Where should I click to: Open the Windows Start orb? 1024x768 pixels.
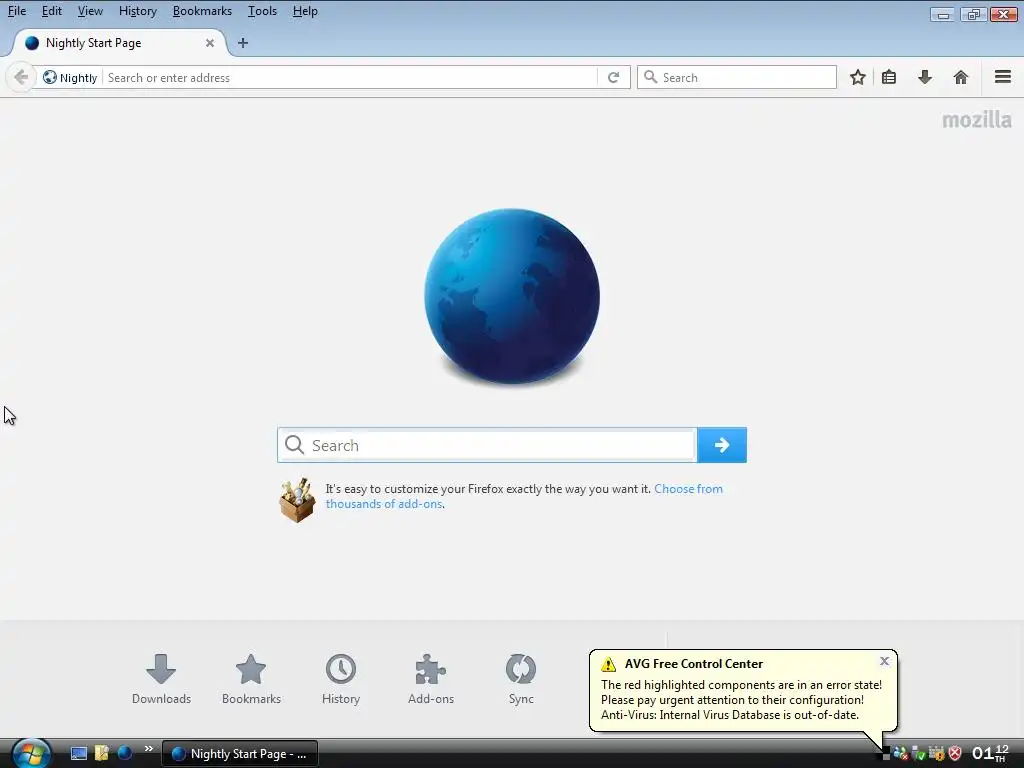tap(31, 754)
